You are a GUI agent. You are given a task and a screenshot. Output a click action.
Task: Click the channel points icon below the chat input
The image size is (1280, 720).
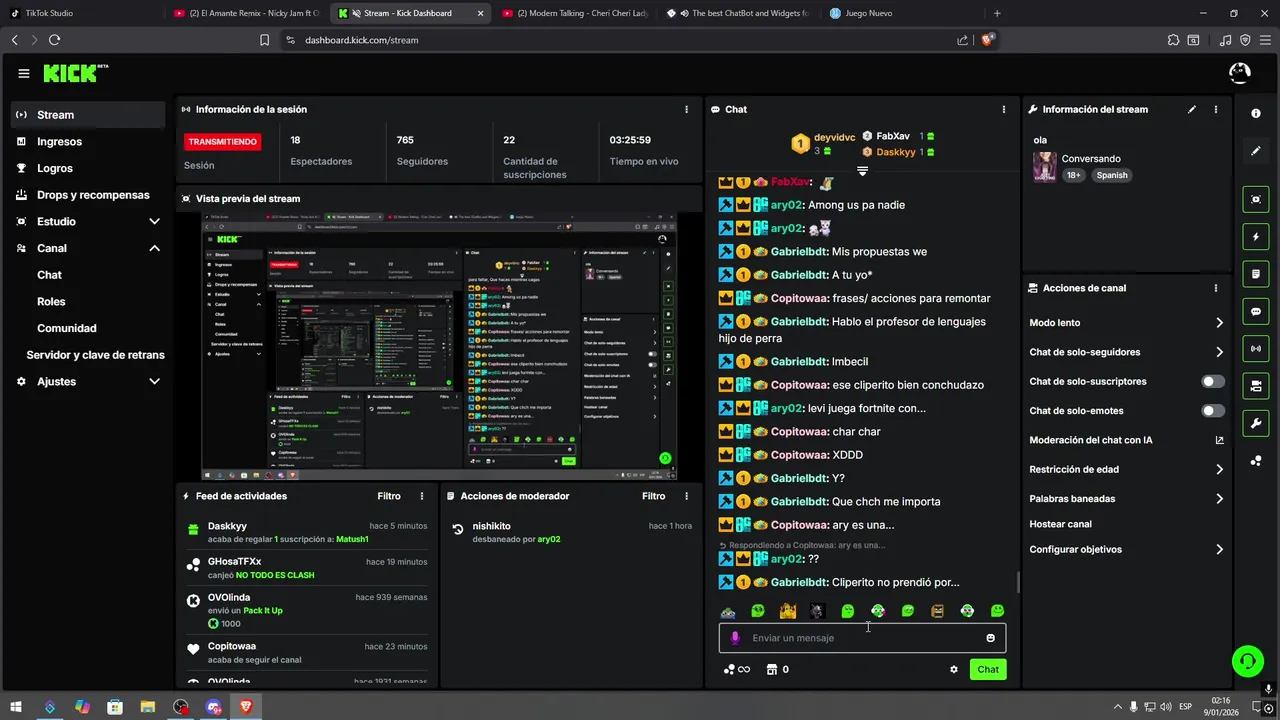pos(730,670)
